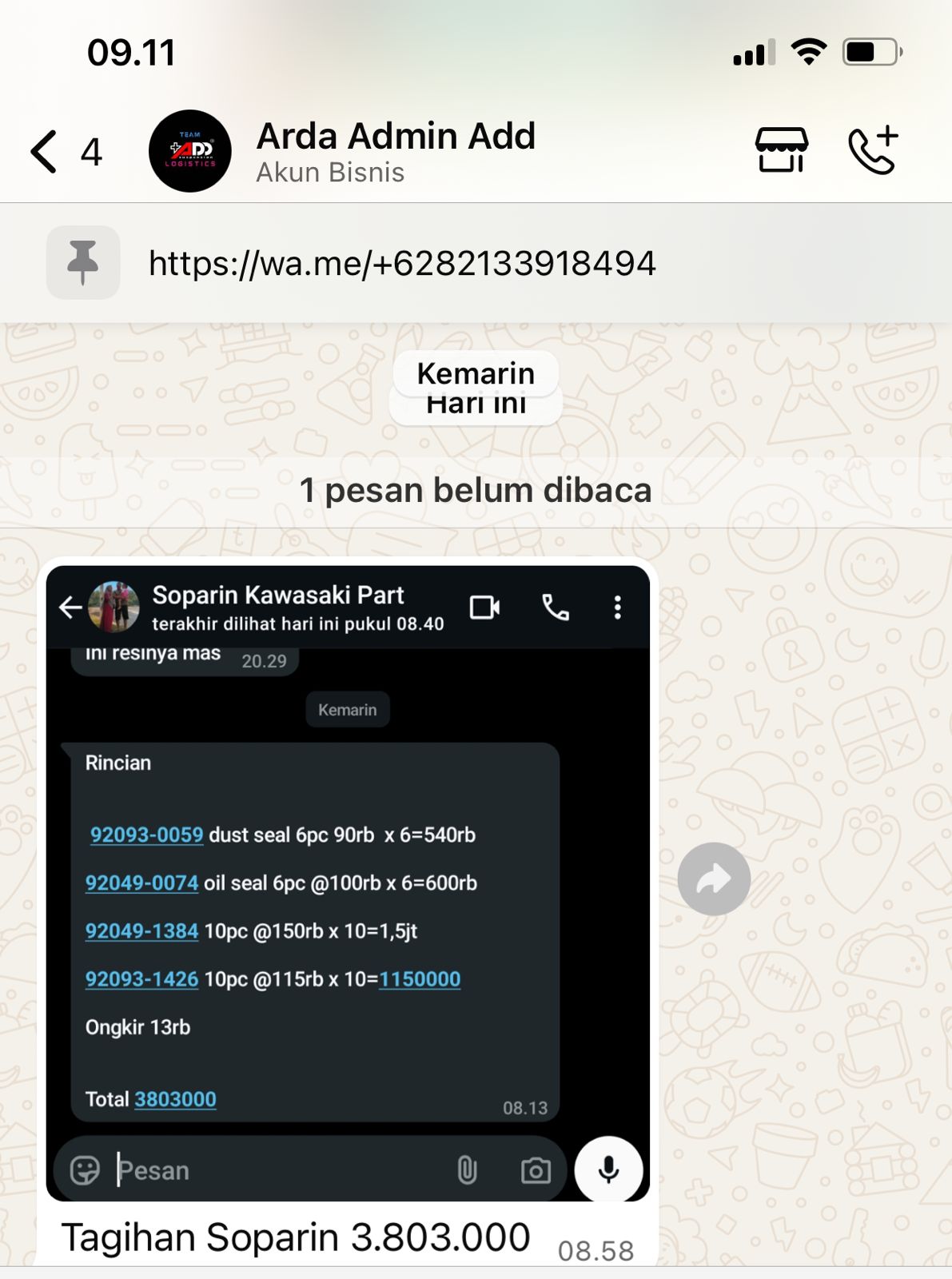Viewport: 952px width, 1279px height.
Task: Tap the Total 3803000 linked number
Action: [x=175, y=1099]
